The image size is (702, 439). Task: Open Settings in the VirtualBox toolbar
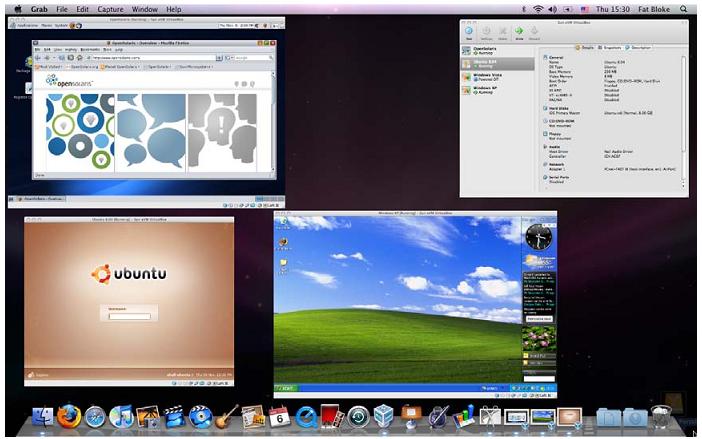[x=486, y=33]
